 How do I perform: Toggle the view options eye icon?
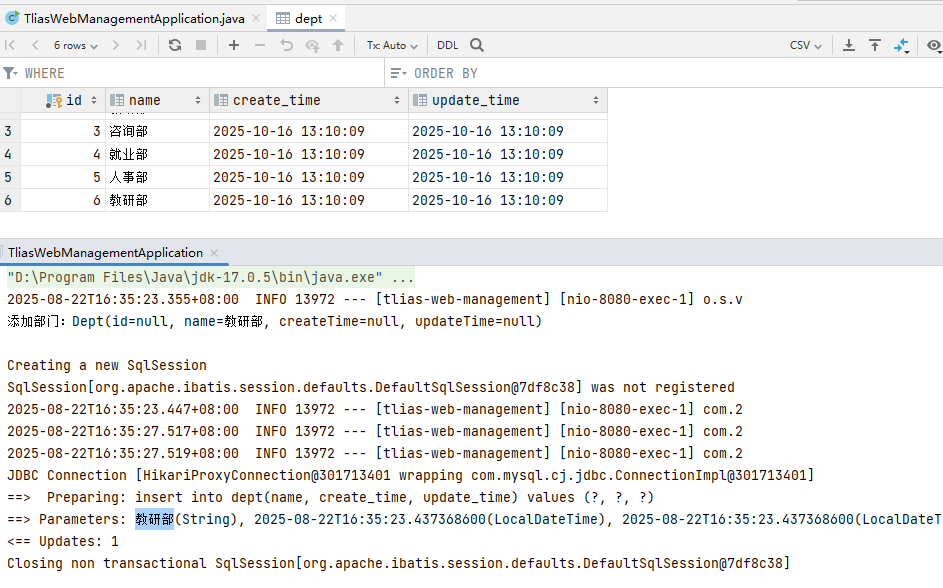coord(934,45)
